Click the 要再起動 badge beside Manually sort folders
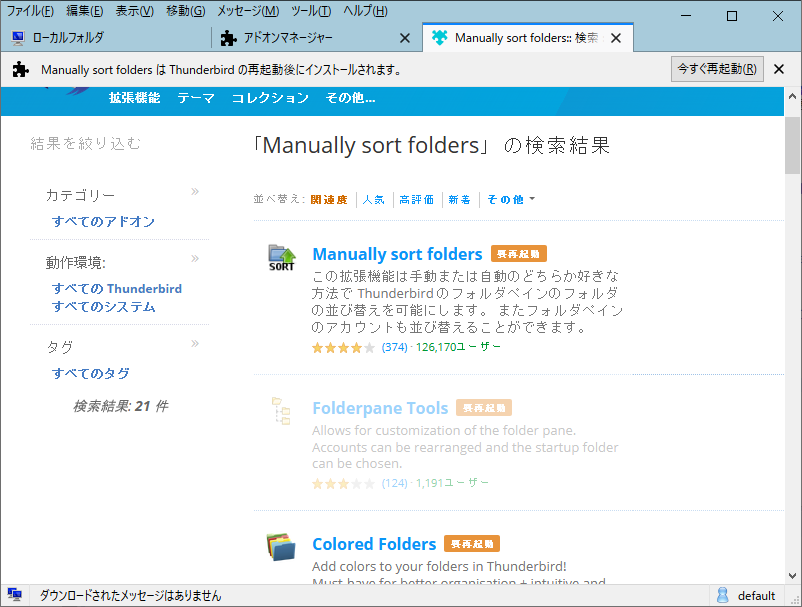 (519, 254)
